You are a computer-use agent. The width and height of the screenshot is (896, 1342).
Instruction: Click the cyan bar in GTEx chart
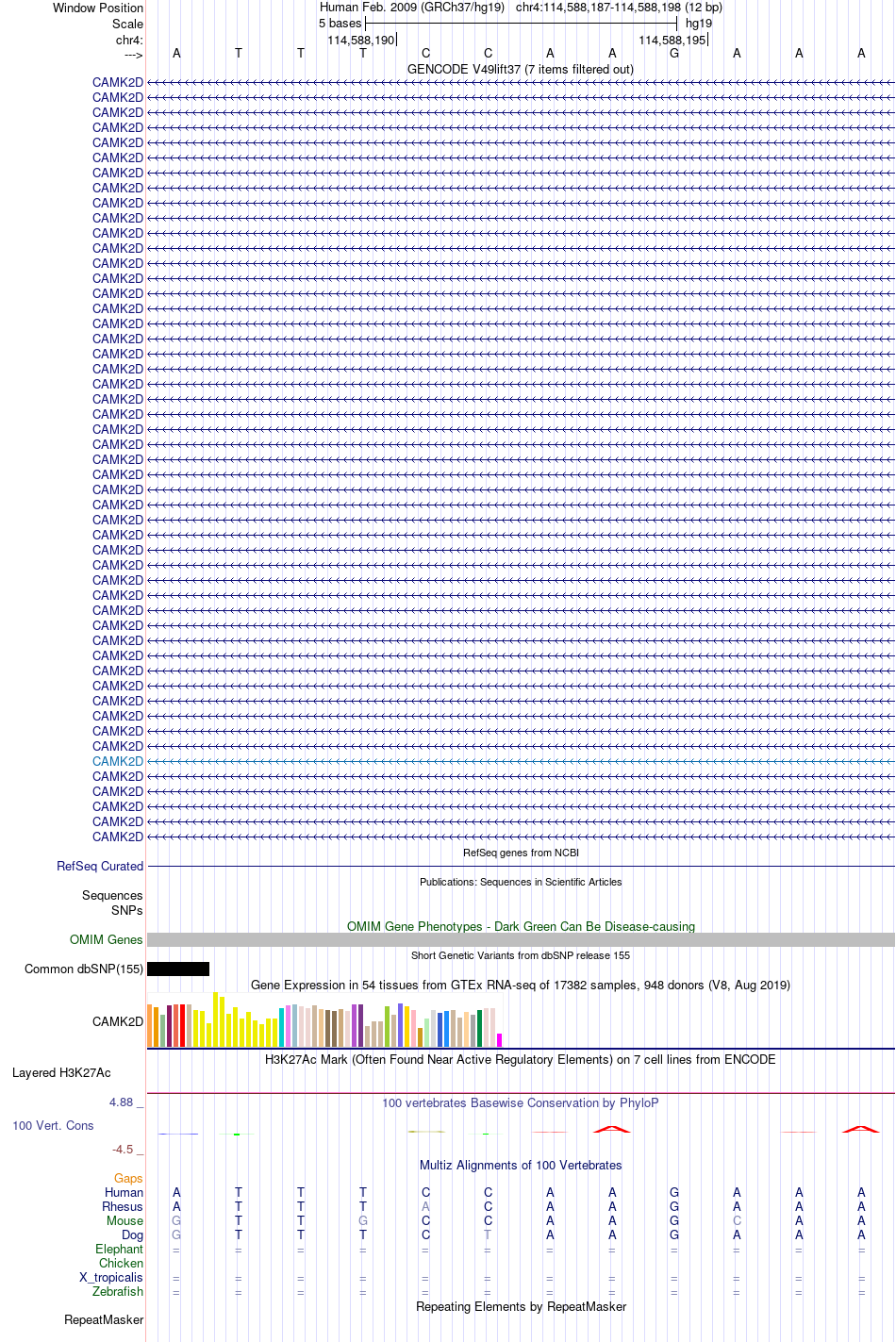[282, 1027]
